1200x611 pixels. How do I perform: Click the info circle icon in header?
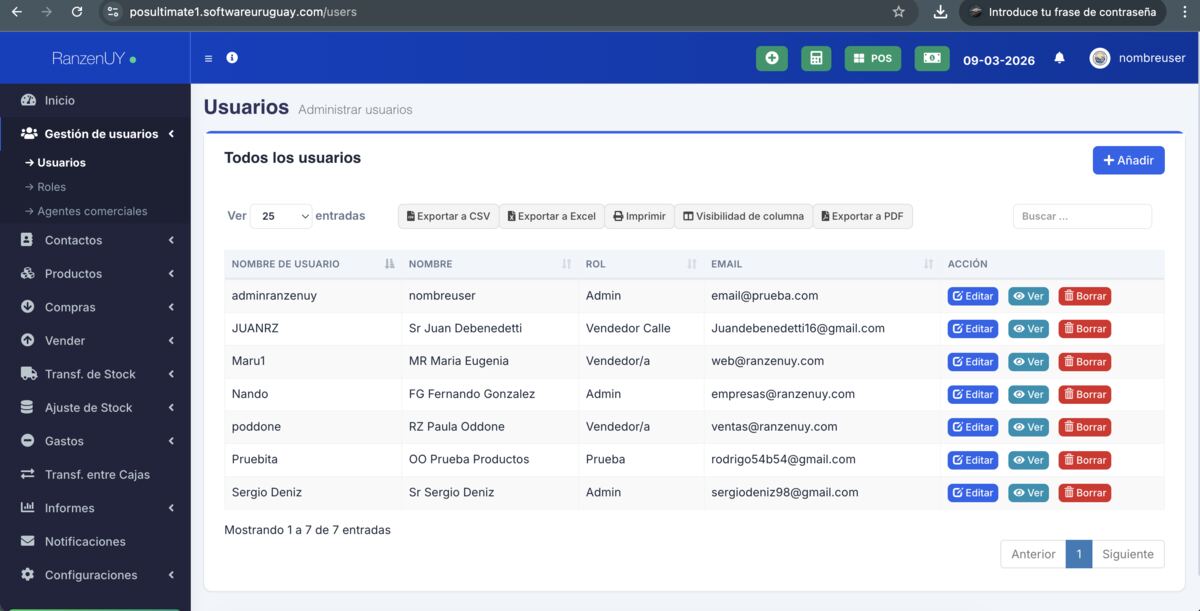232,58
